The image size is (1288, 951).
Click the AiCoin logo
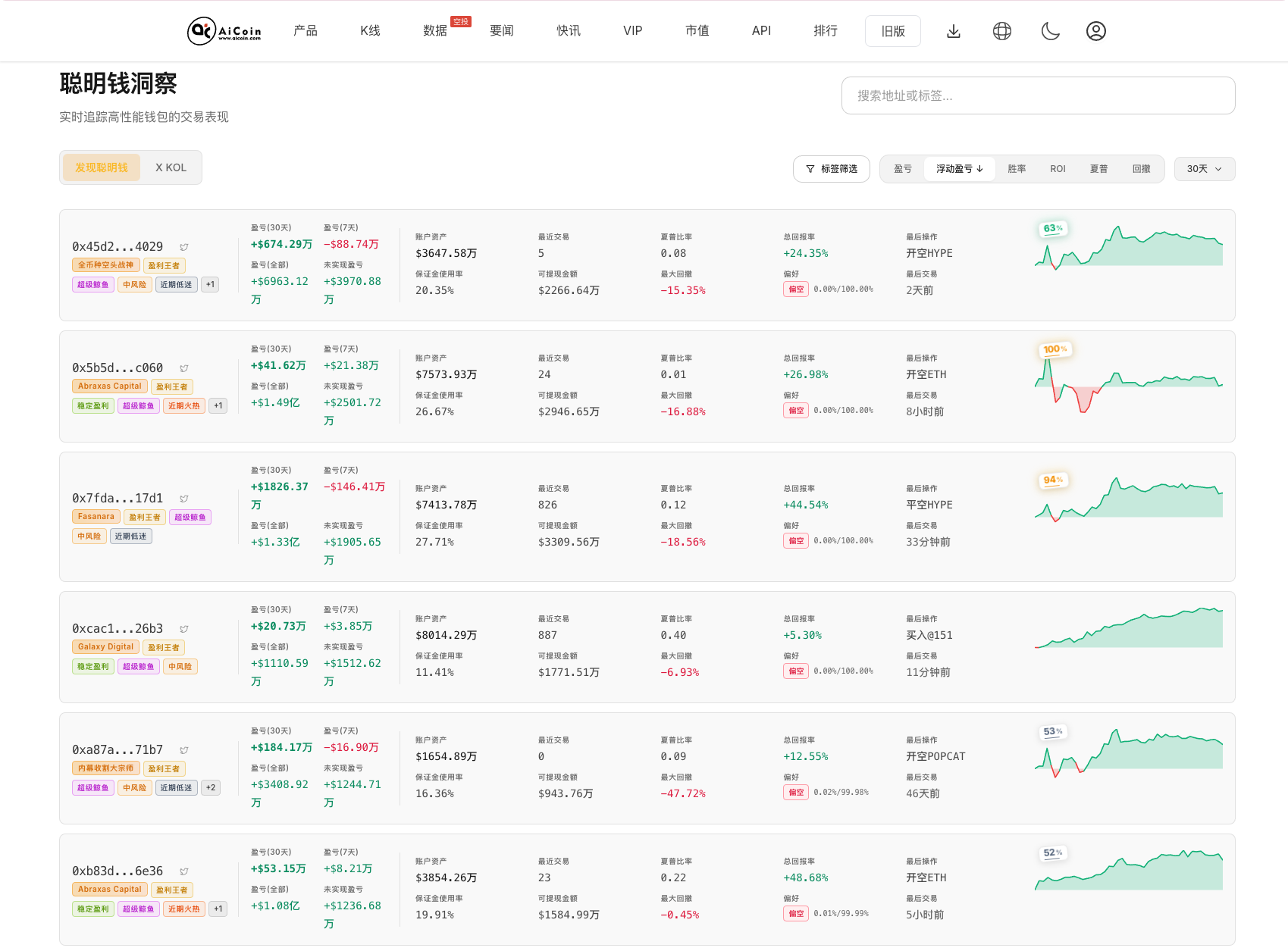pos(224,31)
